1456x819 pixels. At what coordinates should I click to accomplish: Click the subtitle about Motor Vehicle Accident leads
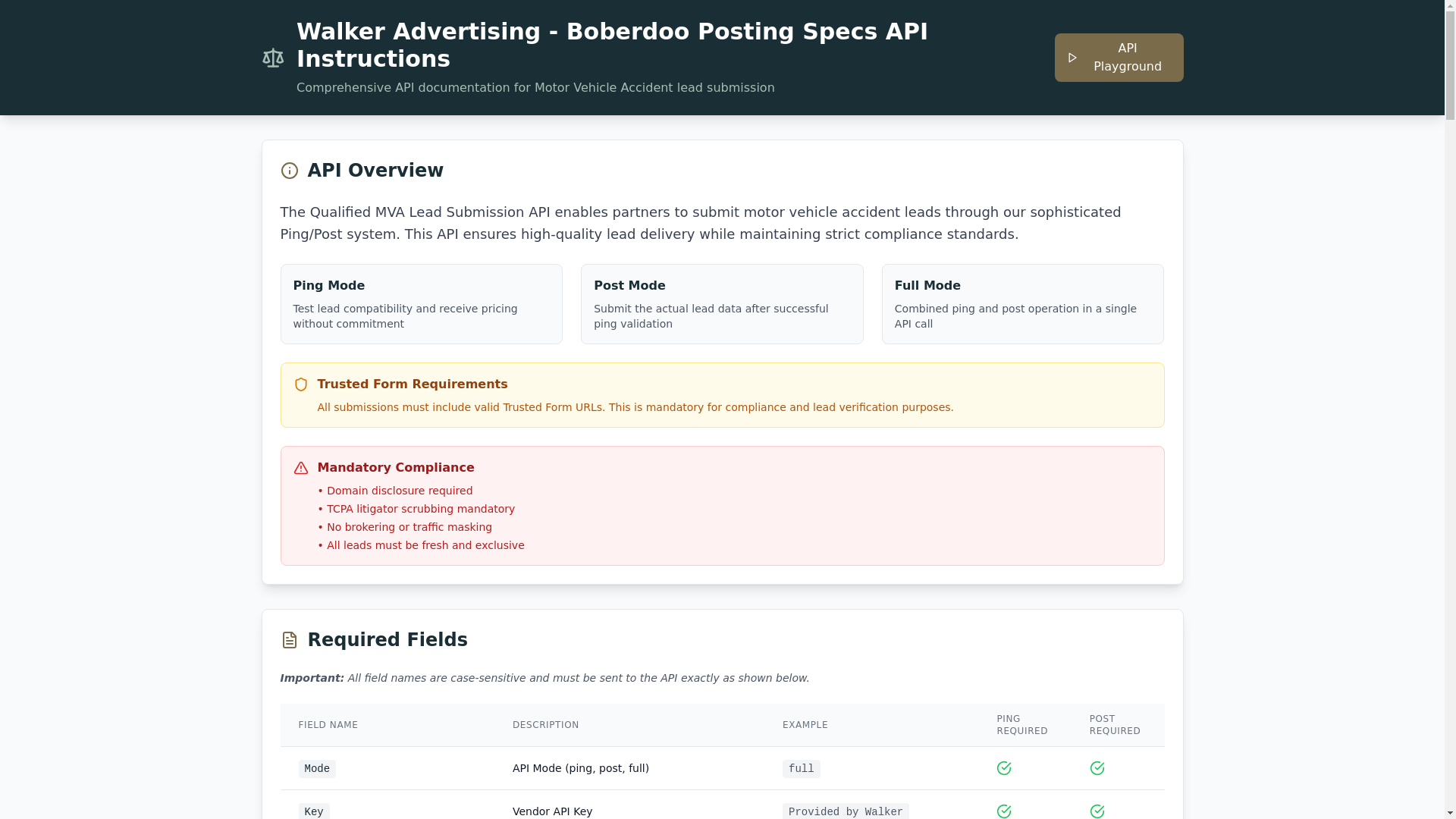pos(535,88)
